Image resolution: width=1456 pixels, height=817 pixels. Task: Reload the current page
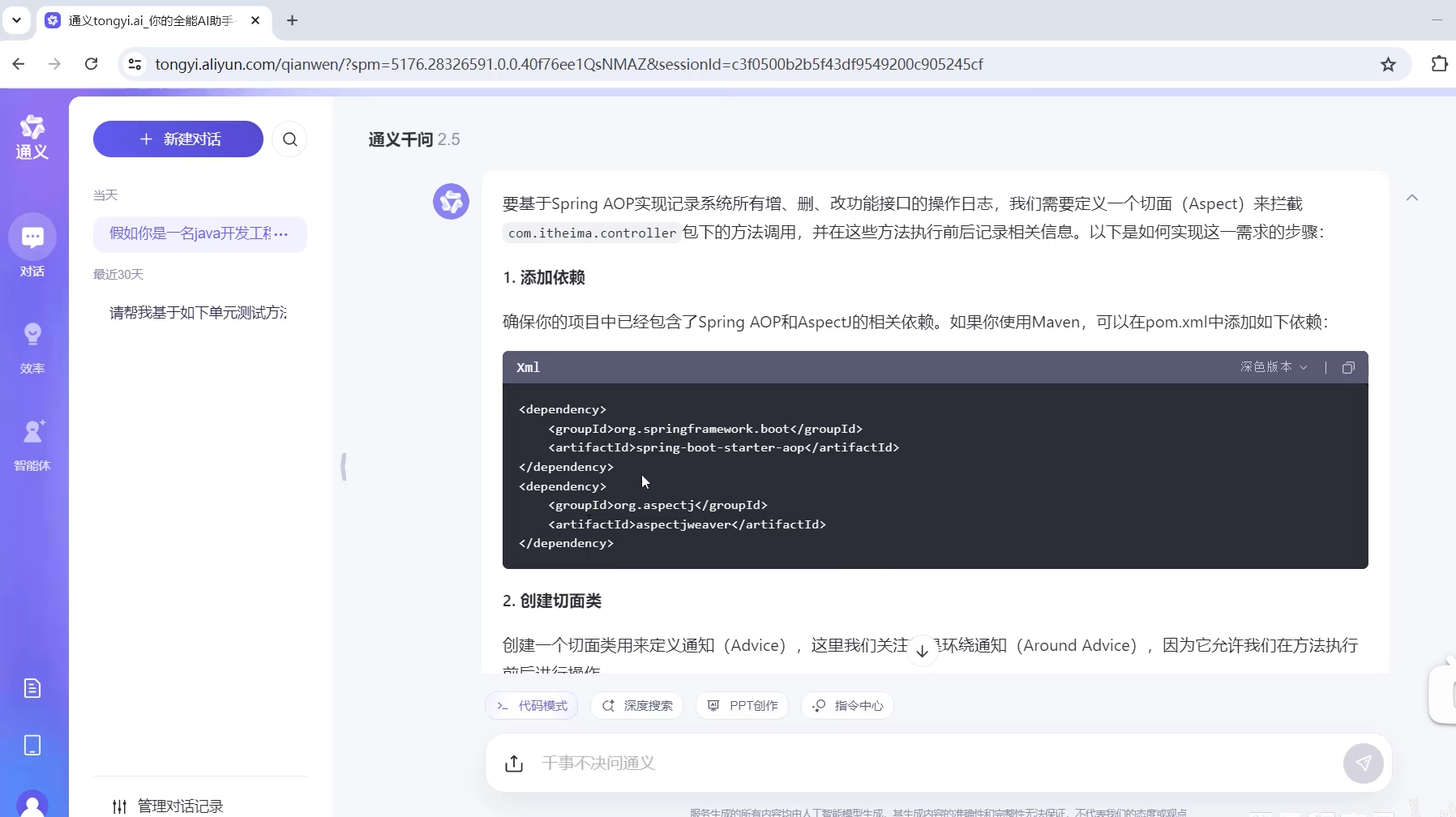point(91,64)
